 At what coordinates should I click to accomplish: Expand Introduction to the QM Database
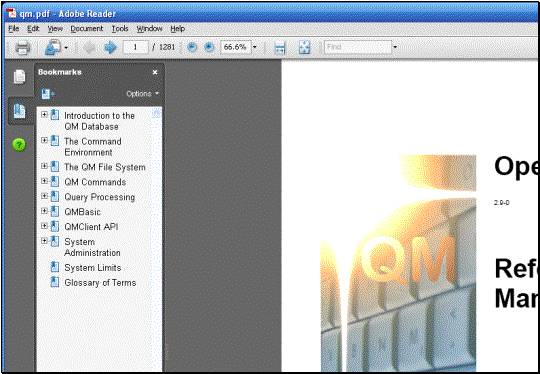(44, 114)
